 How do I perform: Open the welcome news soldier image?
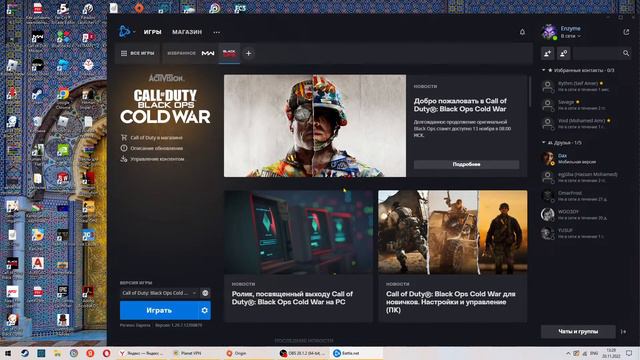tap(315, 126)
